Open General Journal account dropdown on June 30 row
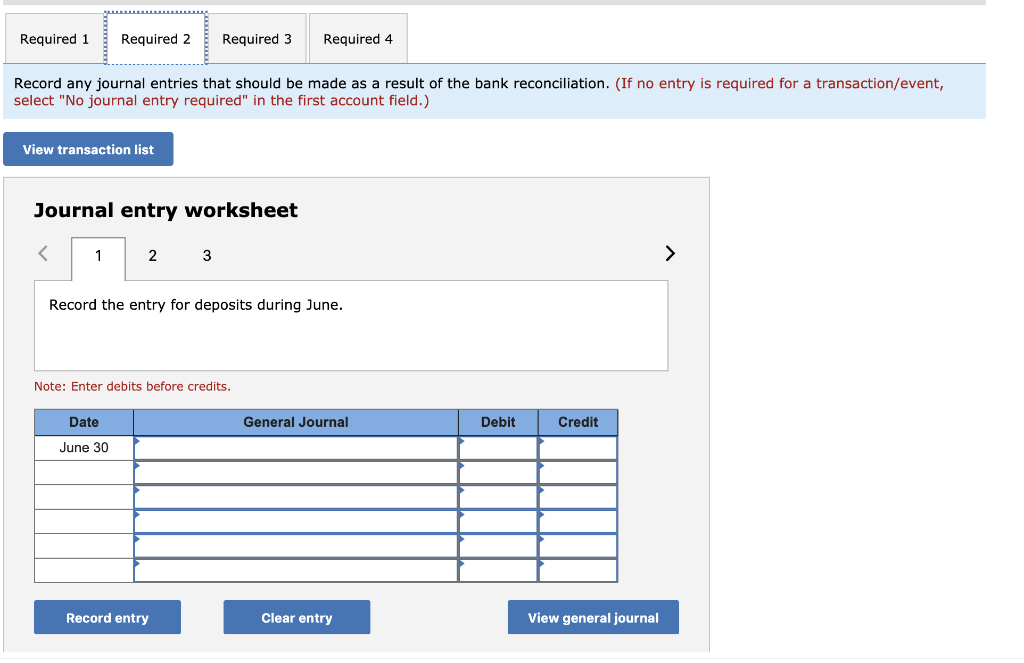This screenshot has width=1024, height=663. pyautogui.click(x=296, y=448)
